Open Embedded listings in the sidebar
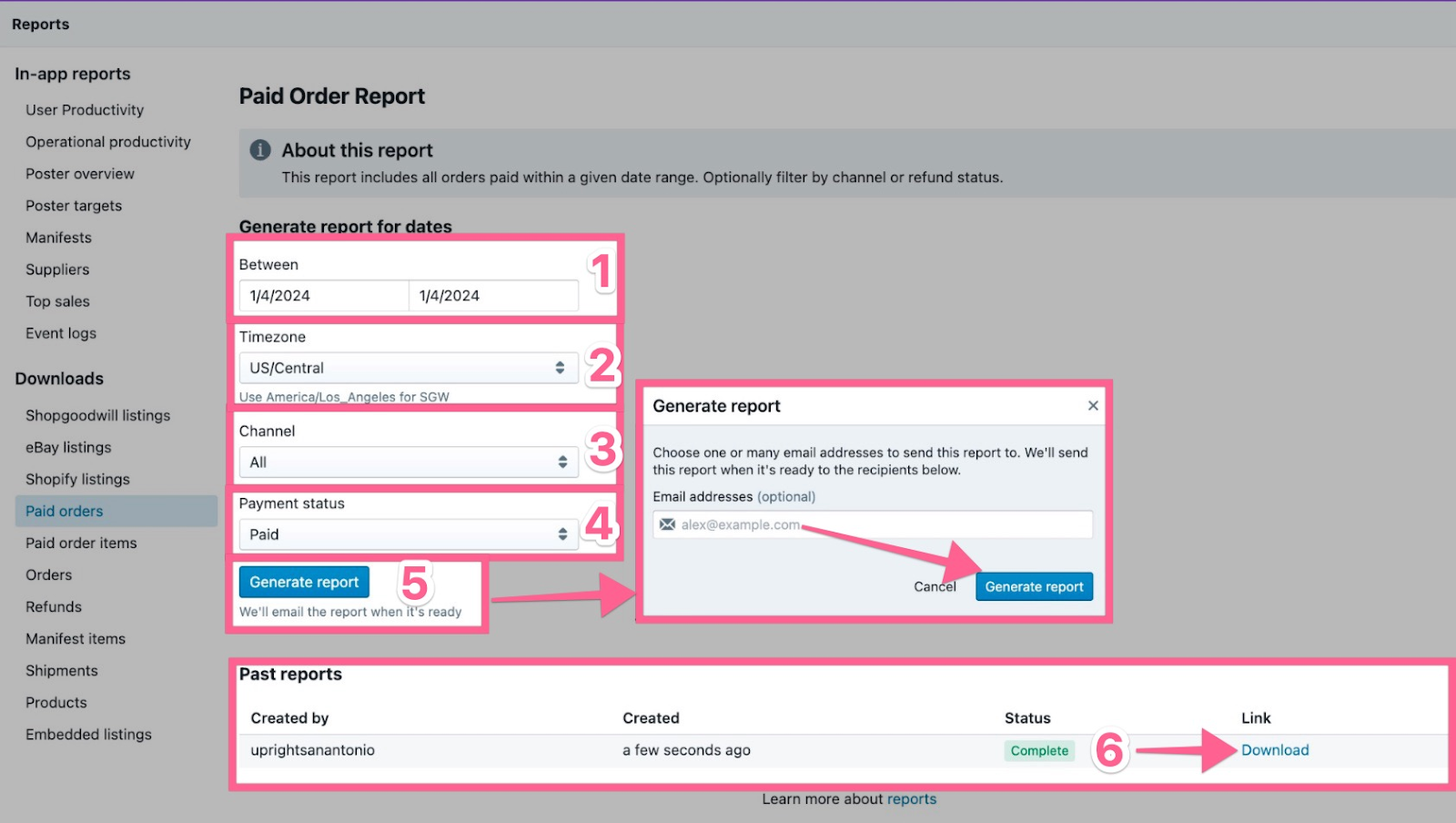The image size is (1456, 823). click(88, 735)
